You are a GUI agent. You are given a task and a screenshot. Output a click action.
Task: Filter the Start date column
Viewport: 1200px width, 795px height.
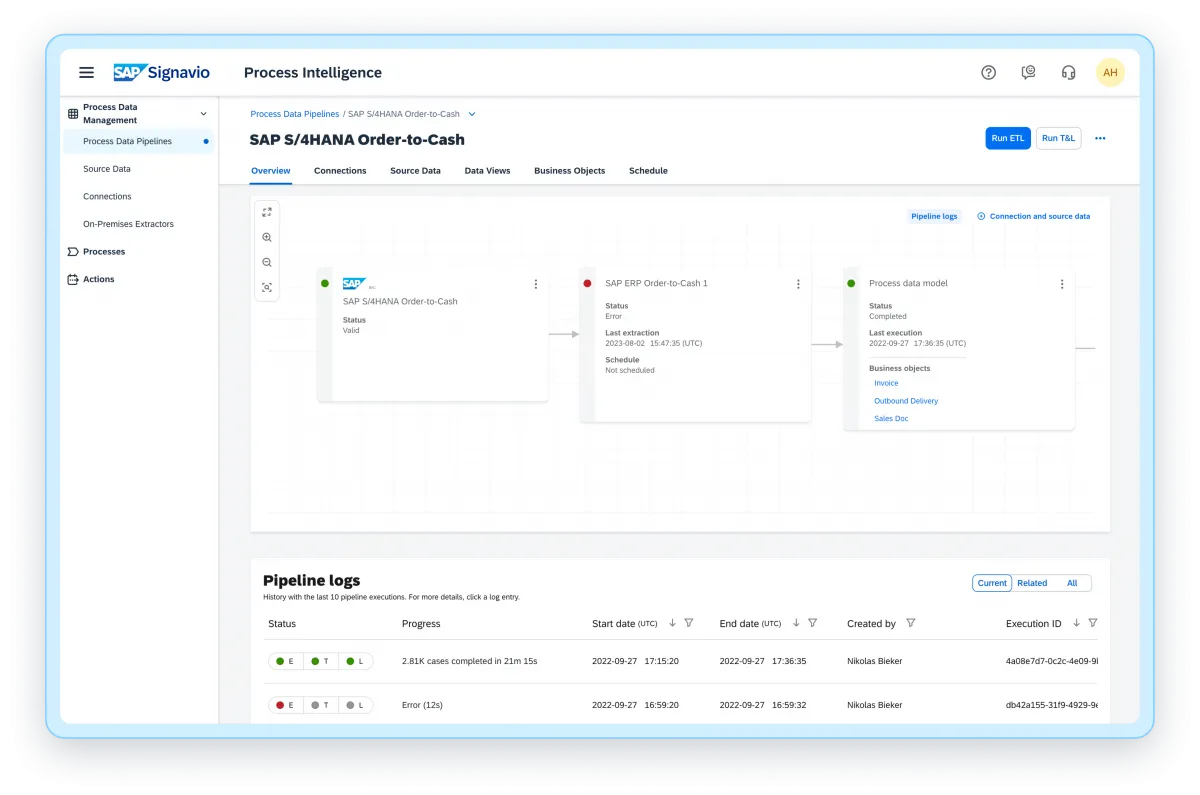689,623
